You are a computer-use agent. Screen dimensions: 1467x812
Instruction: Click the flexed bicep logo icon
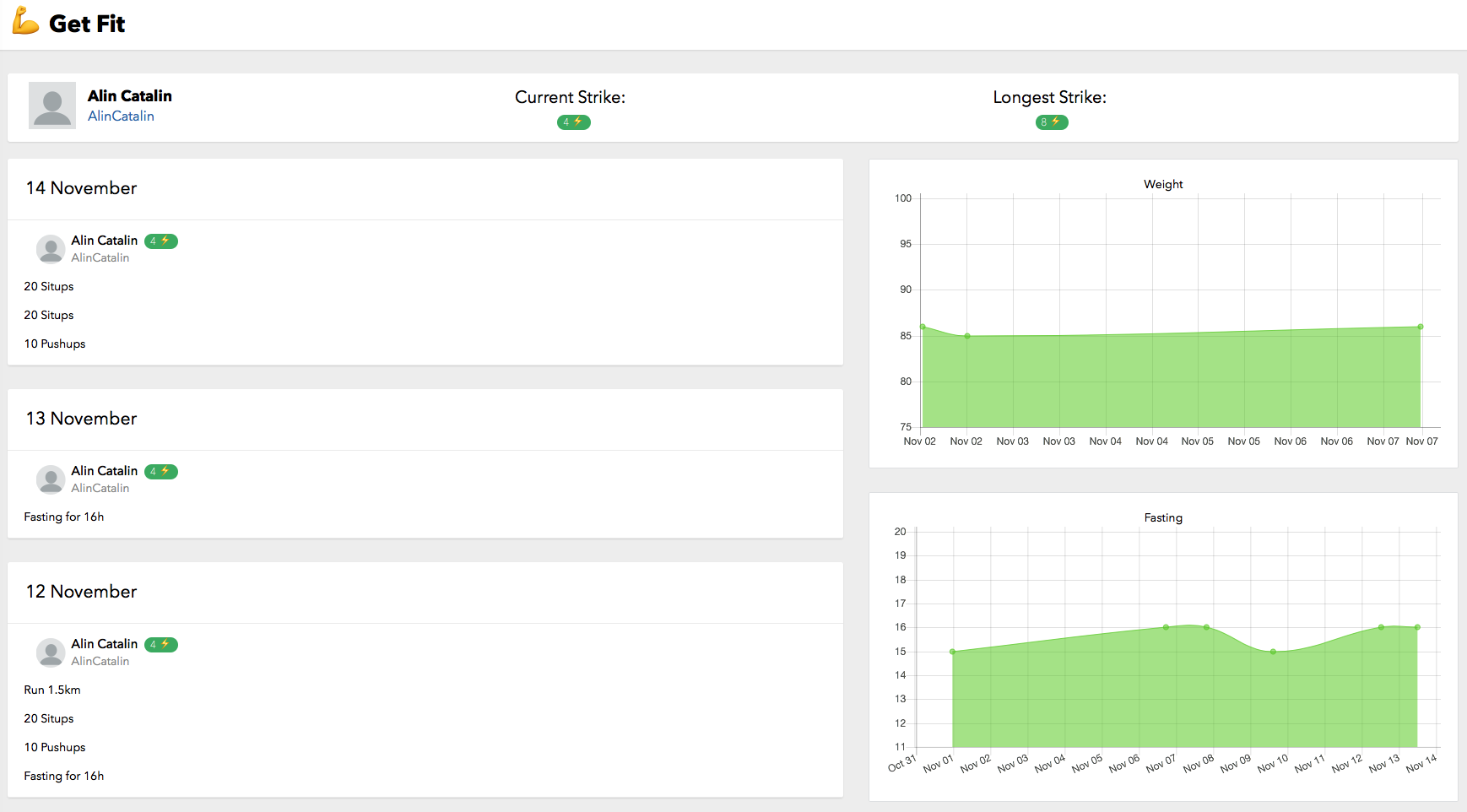[x=25, y=20]
